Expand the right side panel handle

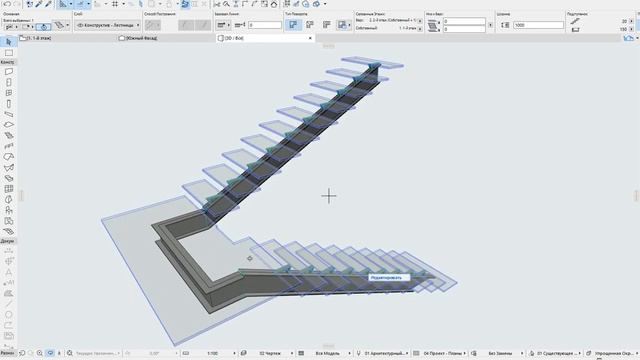coord(636,196)
